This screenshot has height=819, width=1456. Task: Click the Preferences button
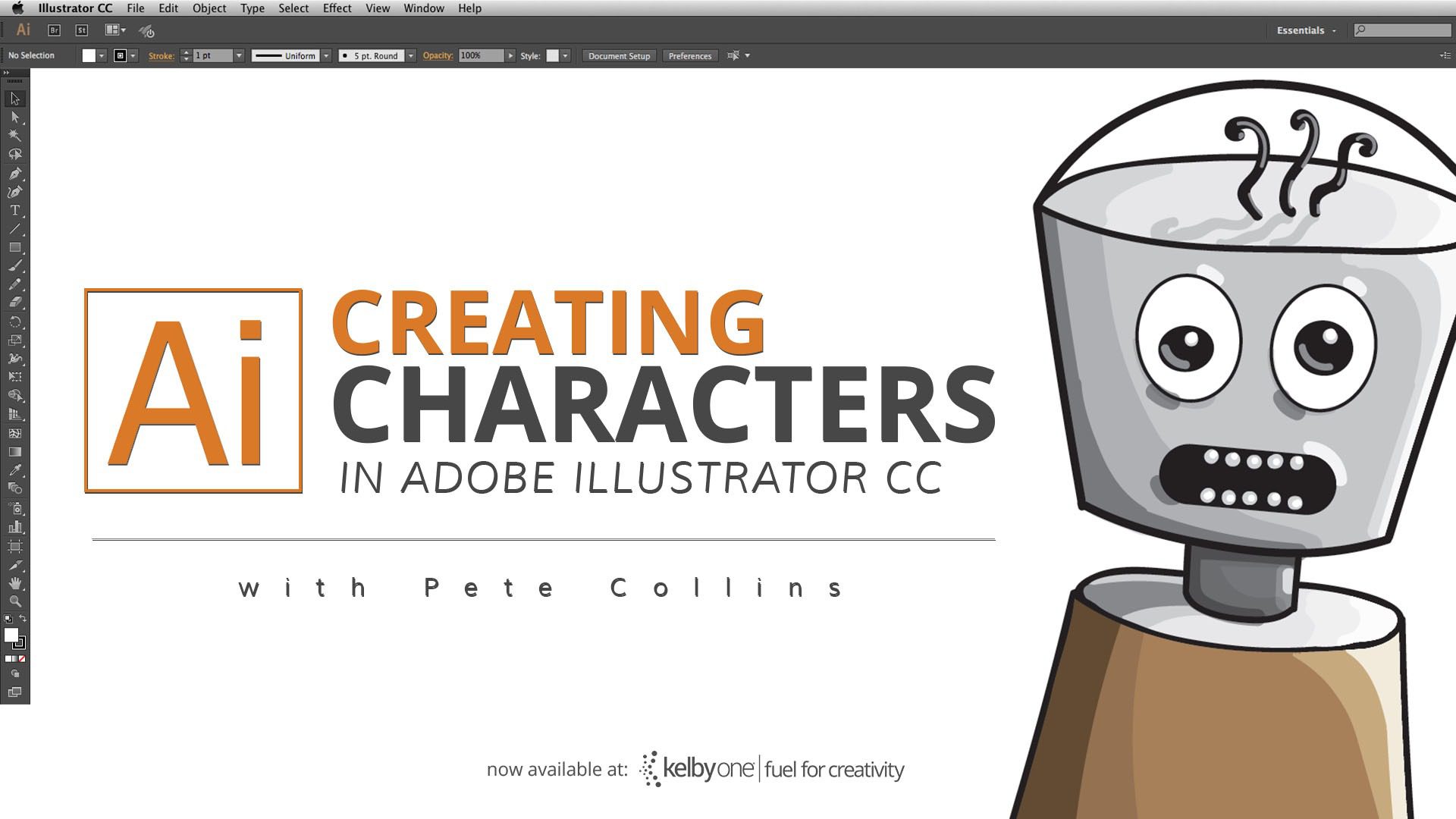(690, 55)
